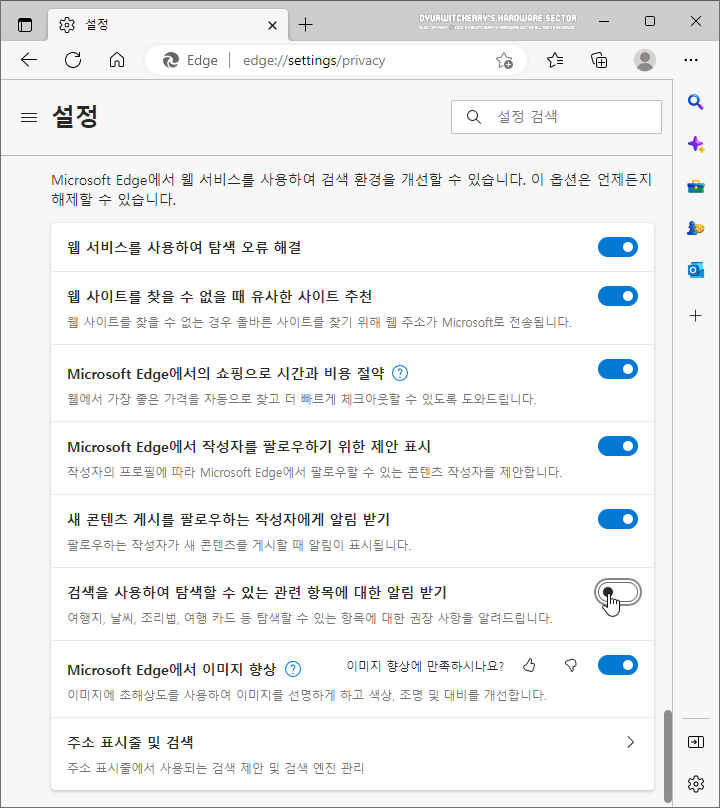Toggle creator follow suggestions switch
This screenshot has height=808, width=720.
point(618,446)
